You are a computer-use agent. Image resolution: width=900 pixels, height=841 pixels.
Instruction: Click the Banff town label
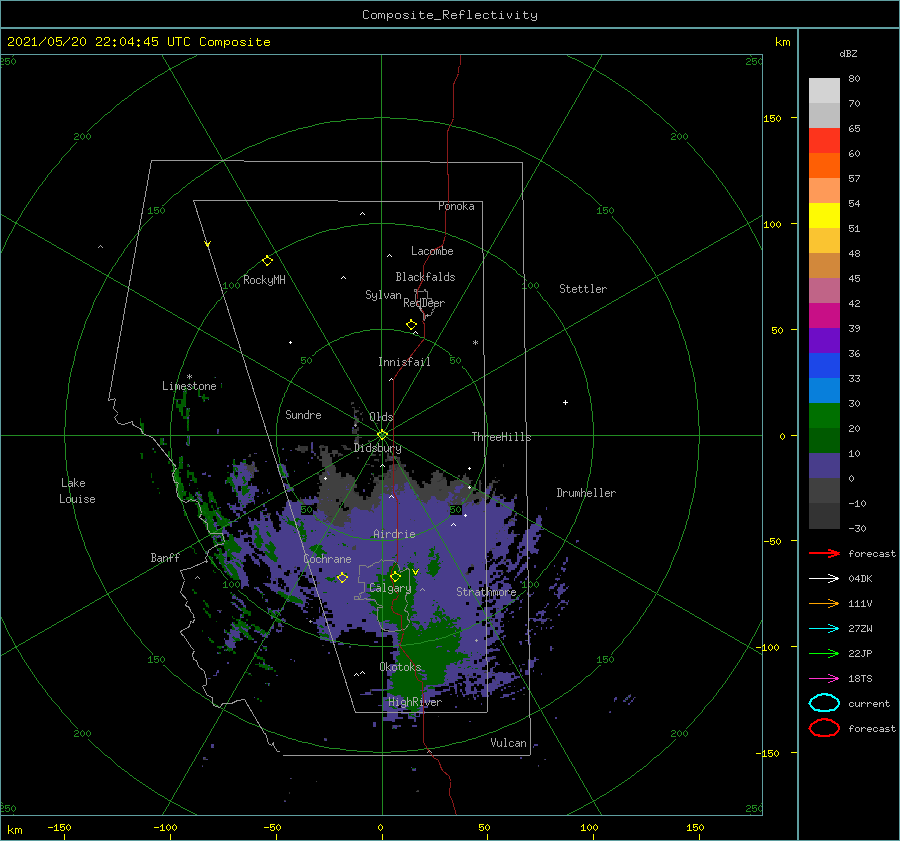coord(165,558)
